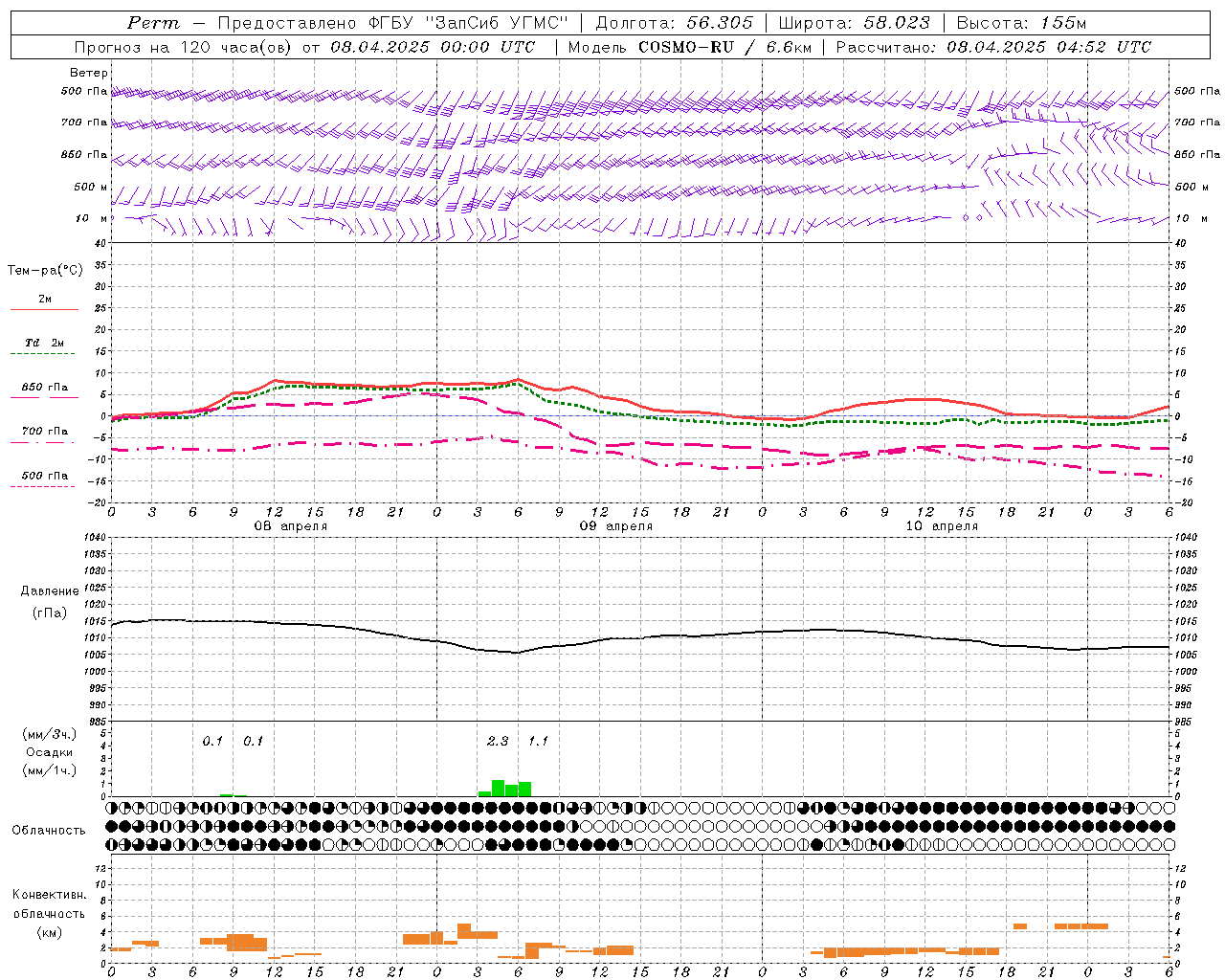Click the station name "Perm" in header
This screenshot has width=1225, height=980.
pyautogui.click(x=153, y=23)
